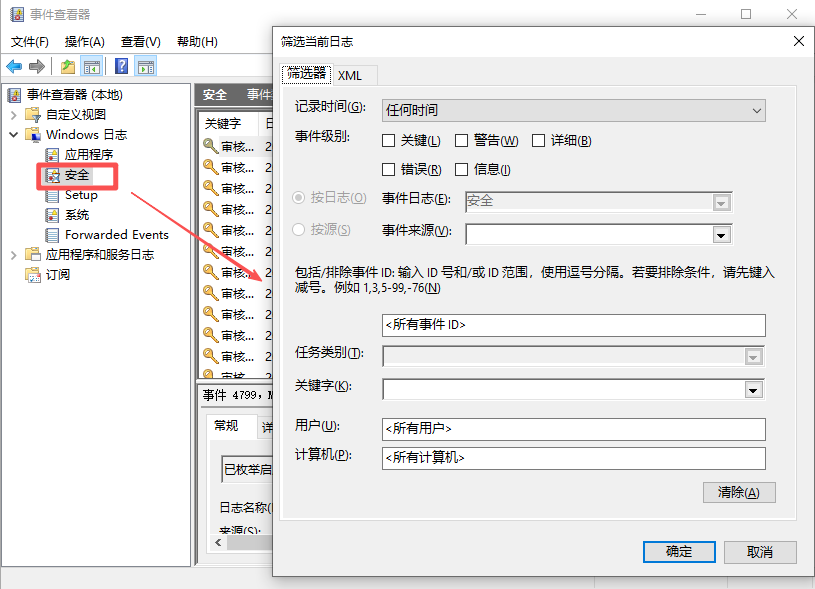Click the 事件 4799 details header

[236, 396]
